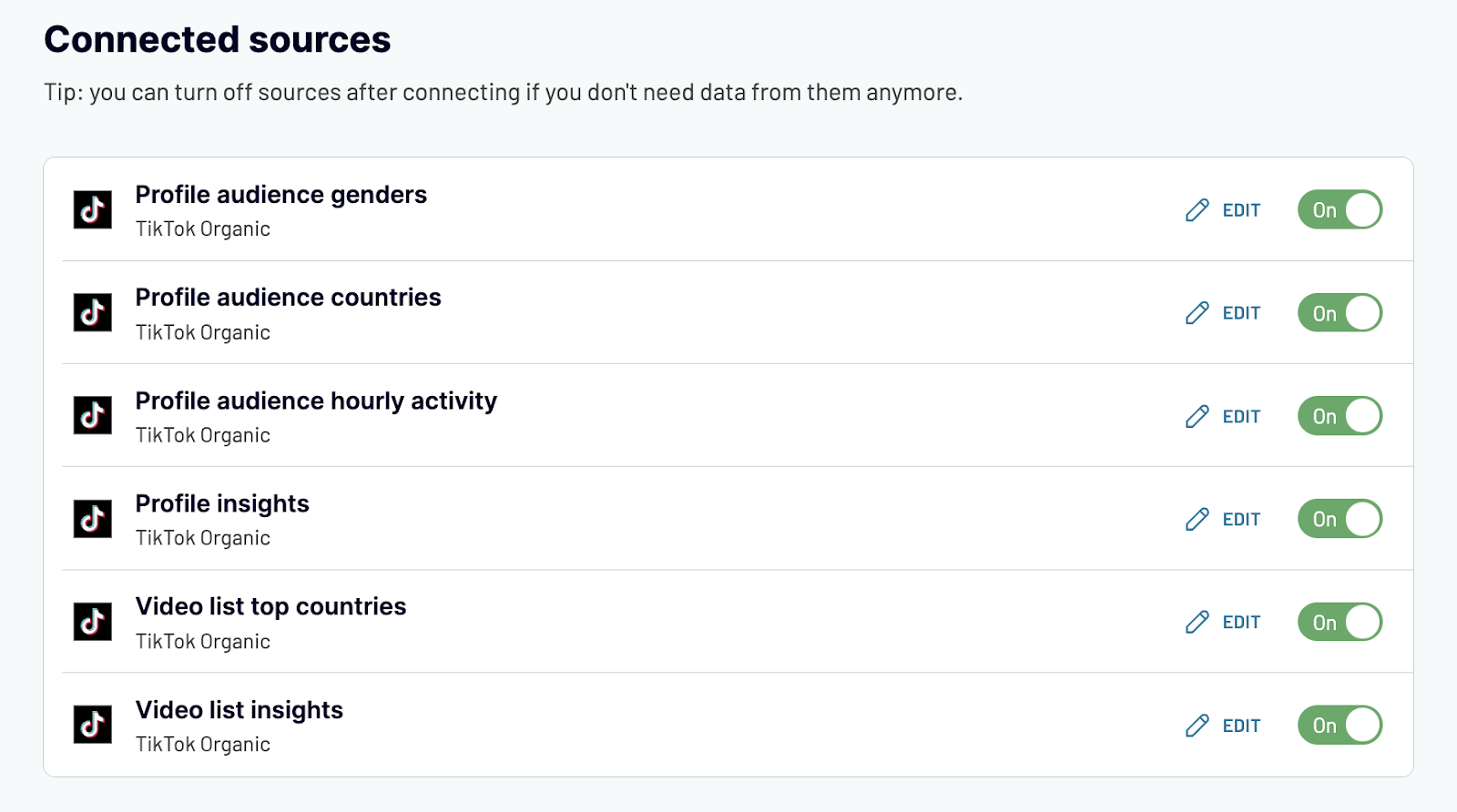Toggle off the Profile insights source
The image size is (1457, 812).
click(x=1340, y=519)
